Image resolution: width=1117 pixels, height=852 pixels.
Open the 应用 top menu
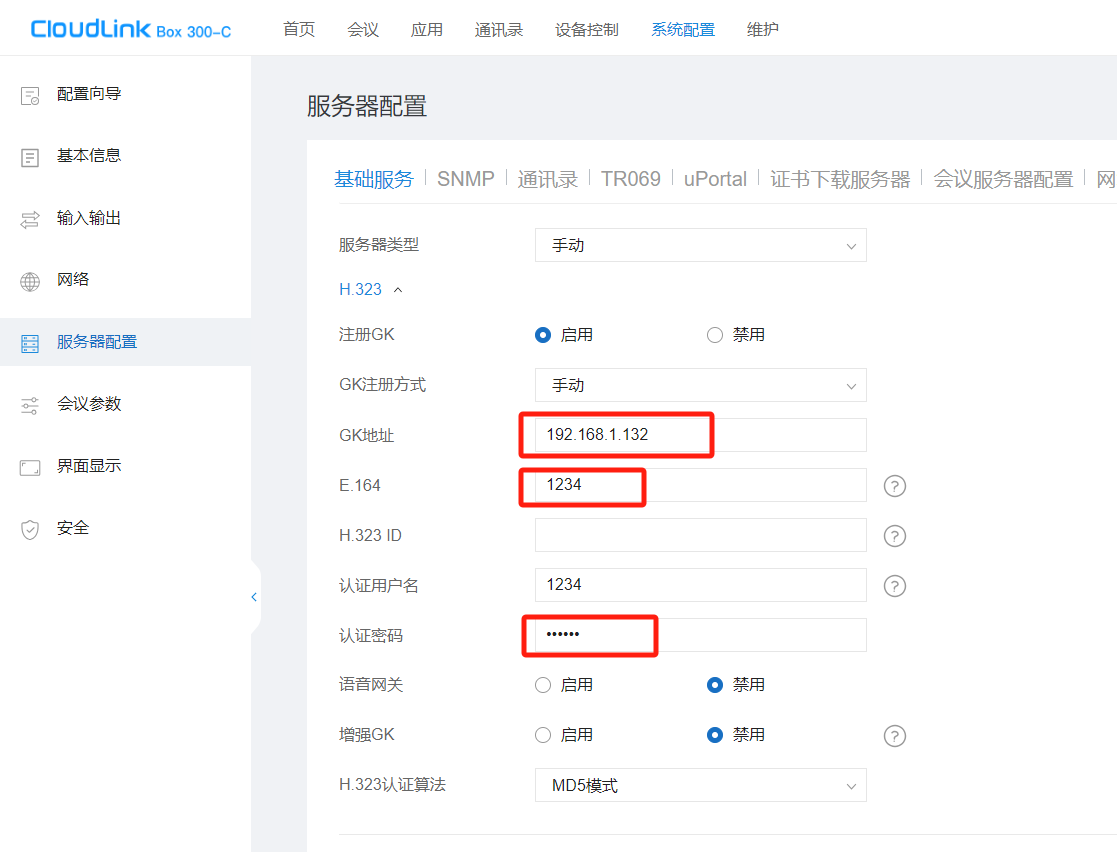[x=427, y=29]
